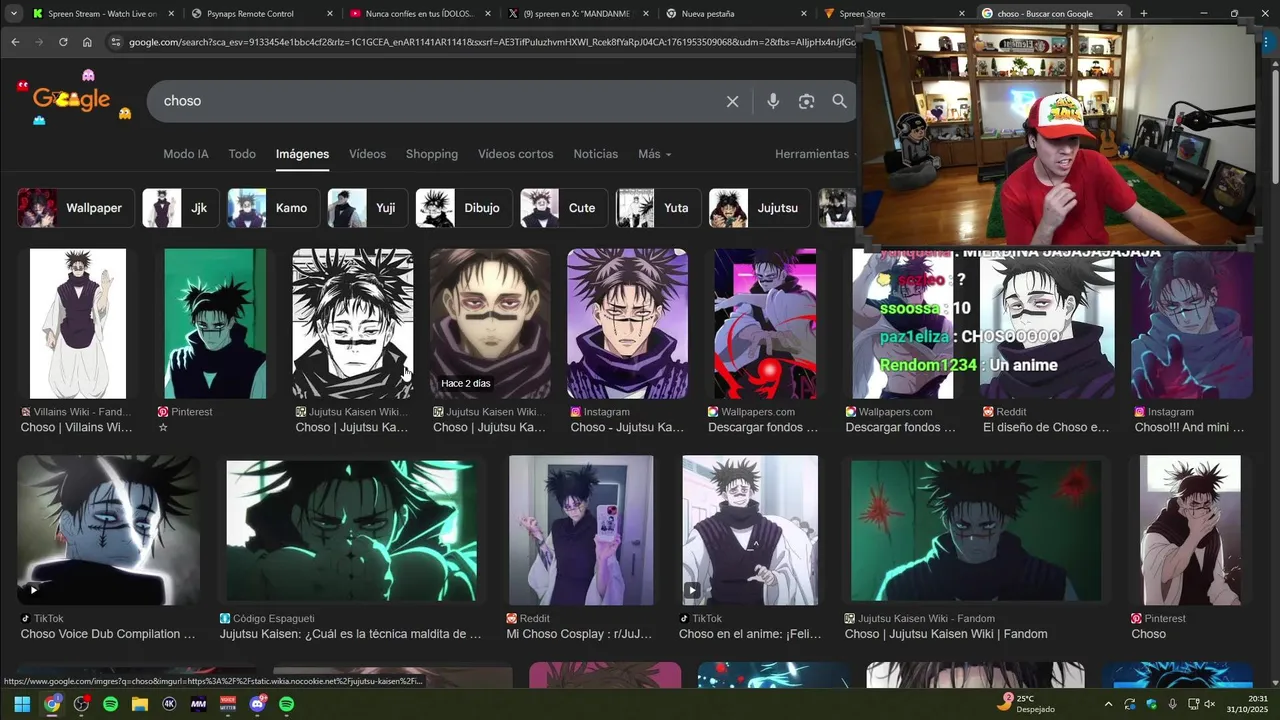This screenshot has height=720, width=1280.
Task: Switch to the Spreen Stream tab
Action: click(102, 14)
